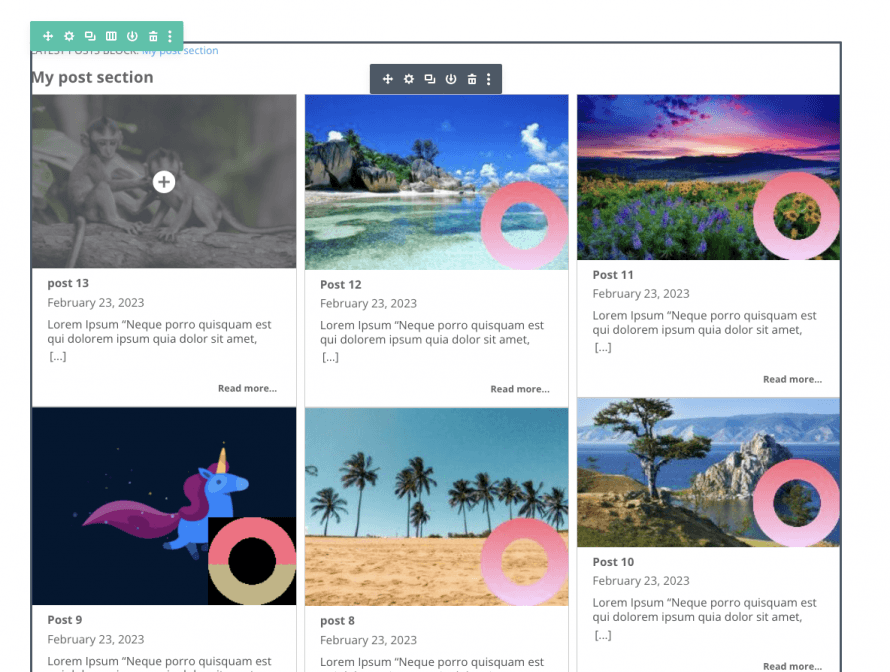The height and width of the screenshot is (672, 890).
Task: Save row to library from green toolbar
Action: pyautogui.click(x=132, y=36)
